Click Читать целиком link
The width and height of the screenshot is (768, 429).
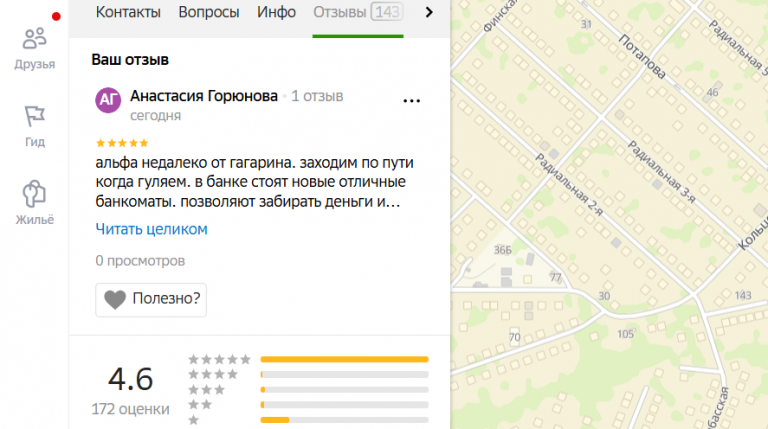[x=151, y=229]
